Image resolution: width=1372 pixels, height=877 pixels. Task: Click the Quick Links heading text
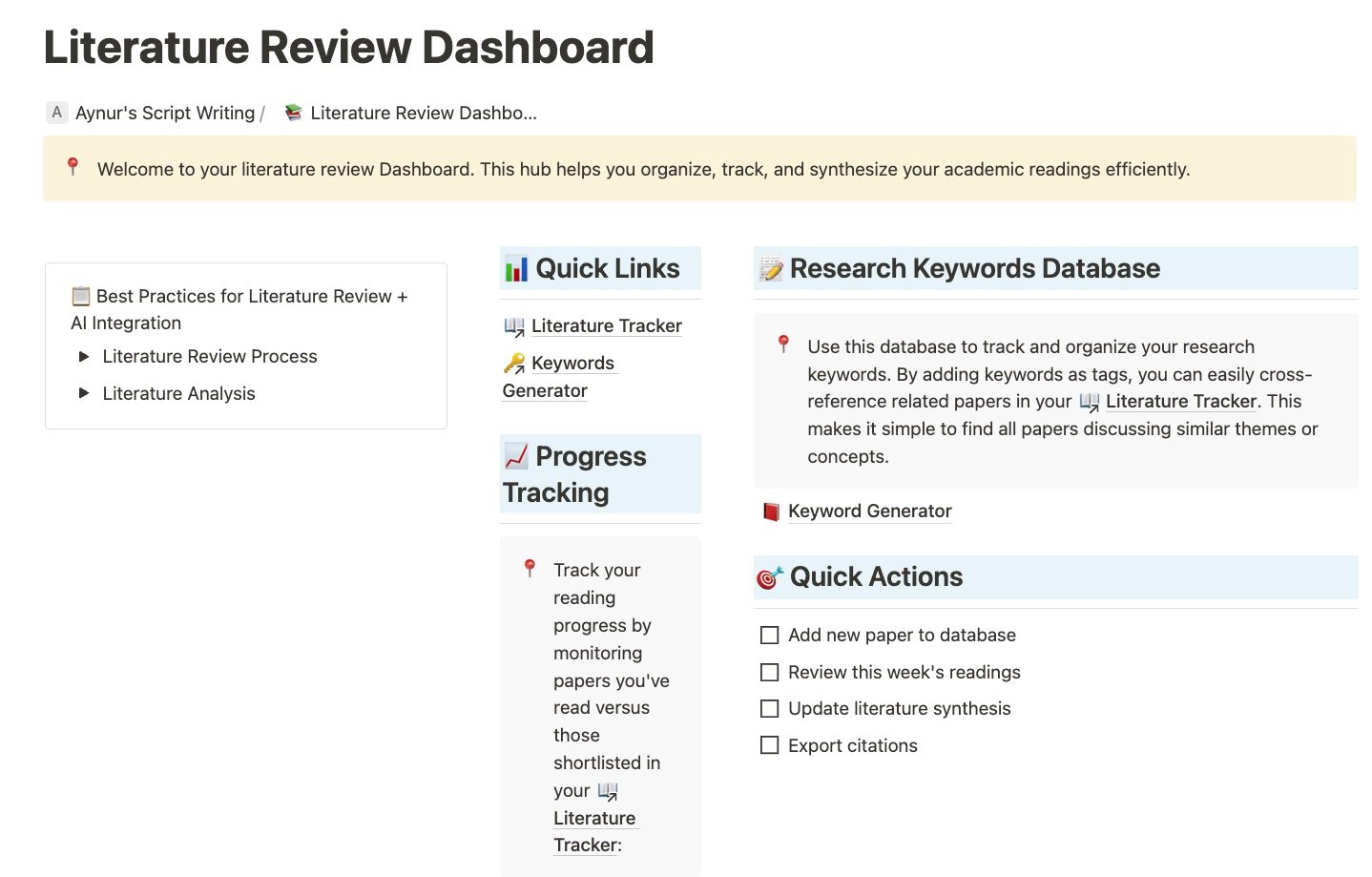[x=608, y=269]
